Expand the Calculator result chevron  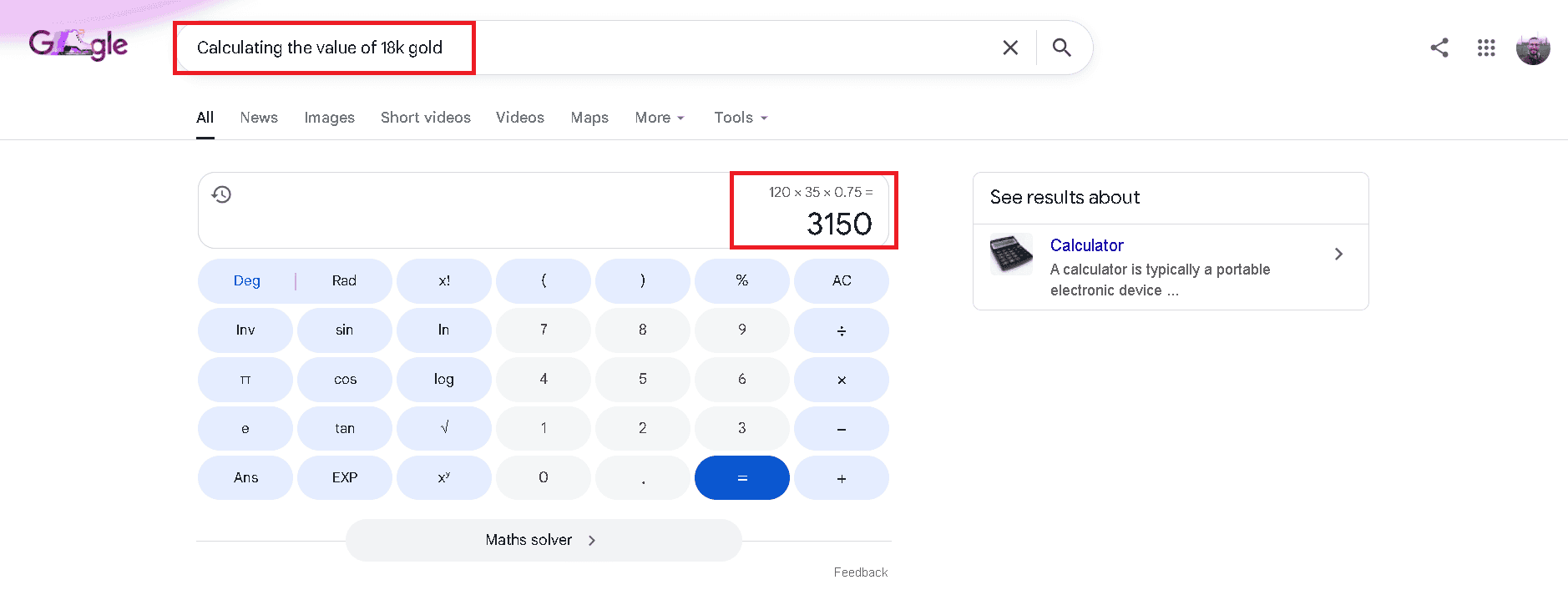(1338, 254)
